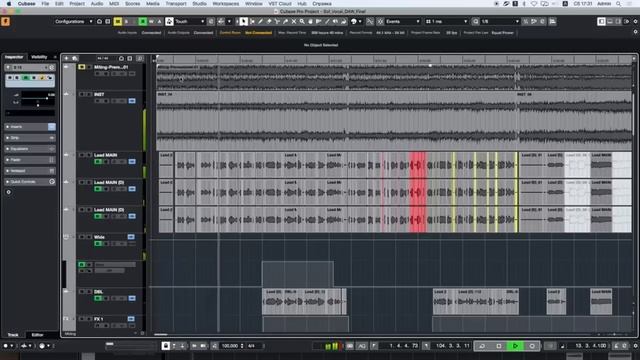The width and height of the screenshot is (640, 360).
Task: Activate the transport cycle loop button
Action: coord(482,346)
